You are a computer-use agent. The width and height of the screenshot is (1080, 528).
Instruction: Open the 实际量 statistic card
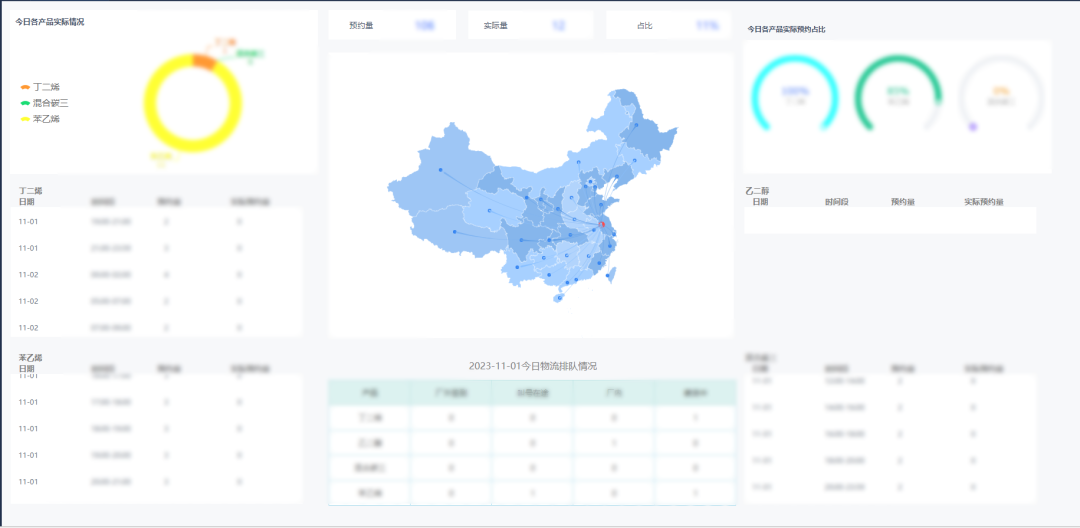point(530,25)
